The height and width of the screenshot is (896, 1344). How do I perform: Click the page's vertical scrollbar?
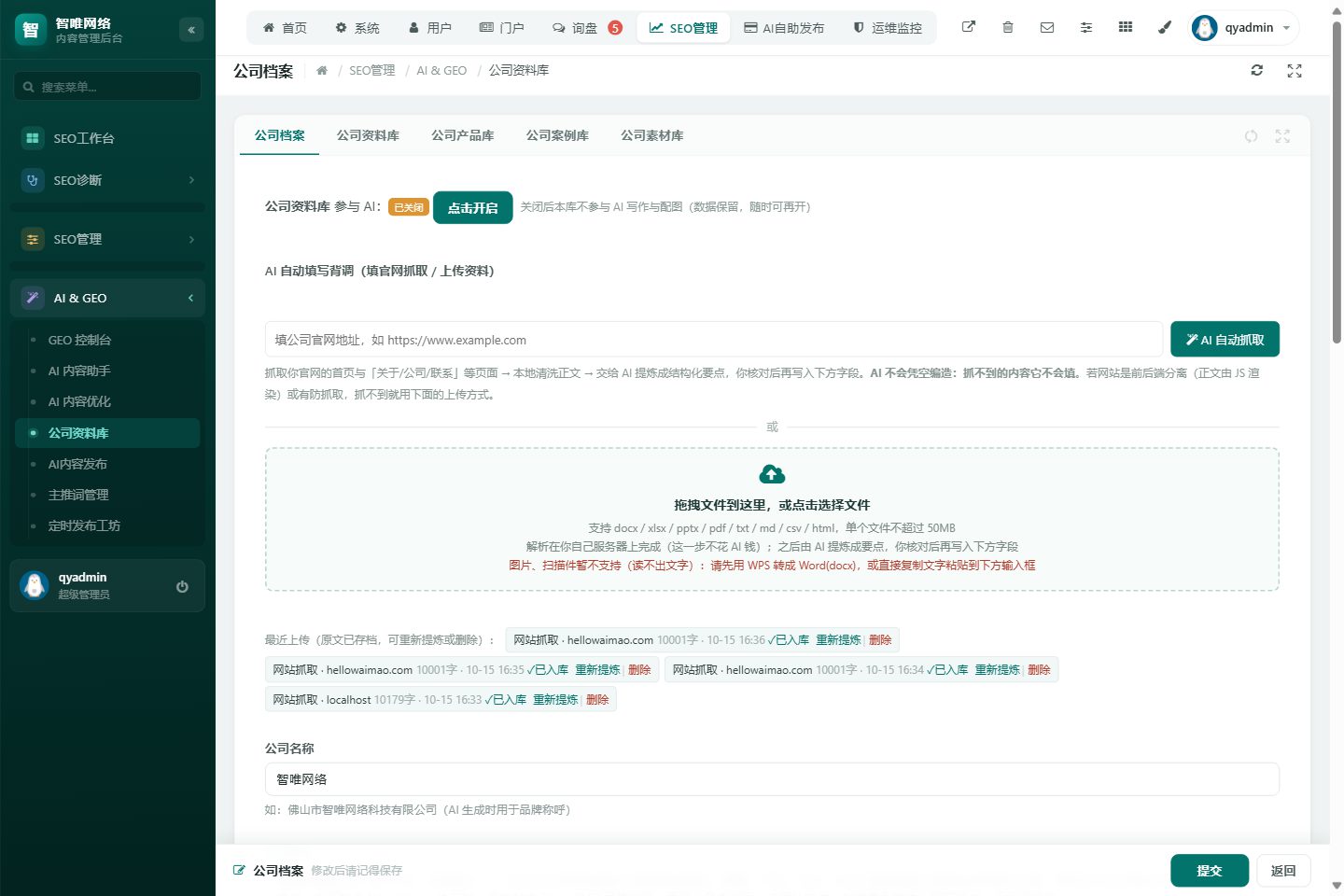(1337, 182)
